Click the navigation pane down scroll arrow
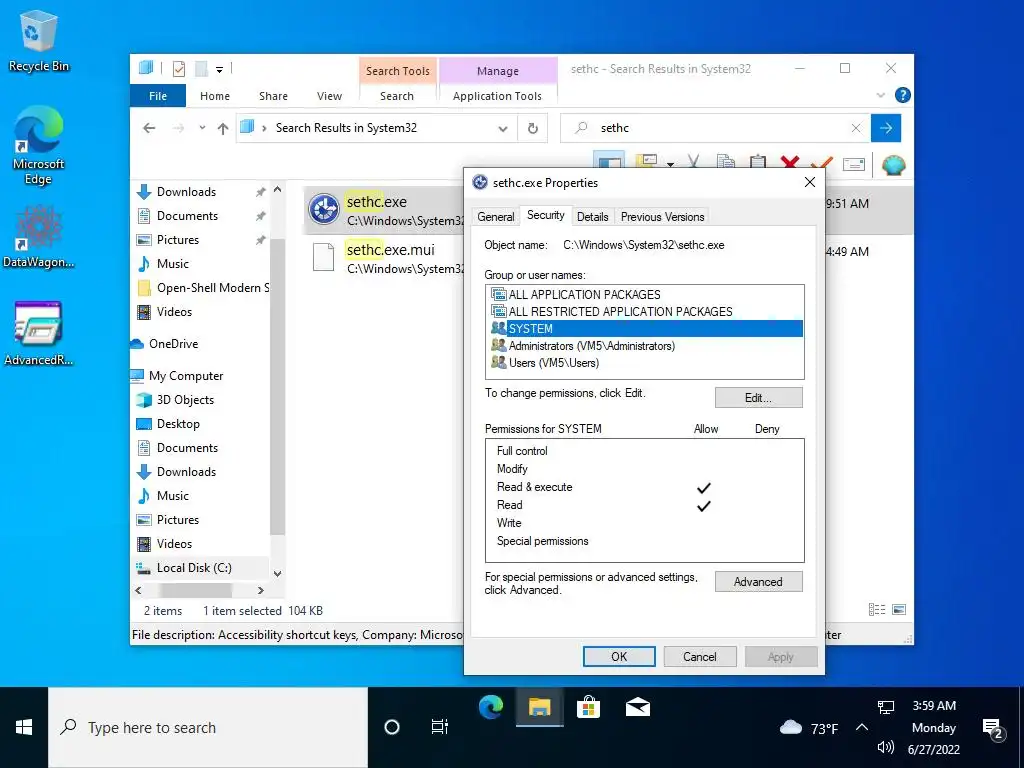The height and width of the screenshot is (768, 1024). click(x=278, y=573)
